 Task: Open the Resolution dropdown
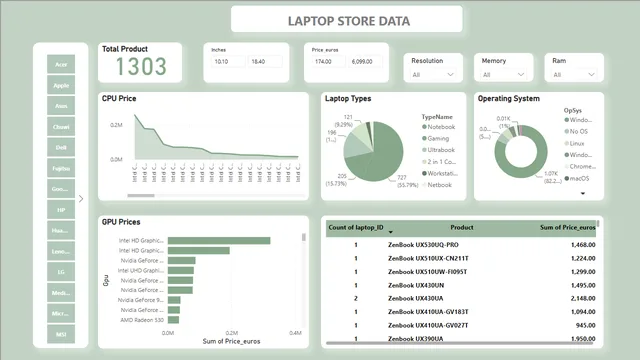point(433,75)
